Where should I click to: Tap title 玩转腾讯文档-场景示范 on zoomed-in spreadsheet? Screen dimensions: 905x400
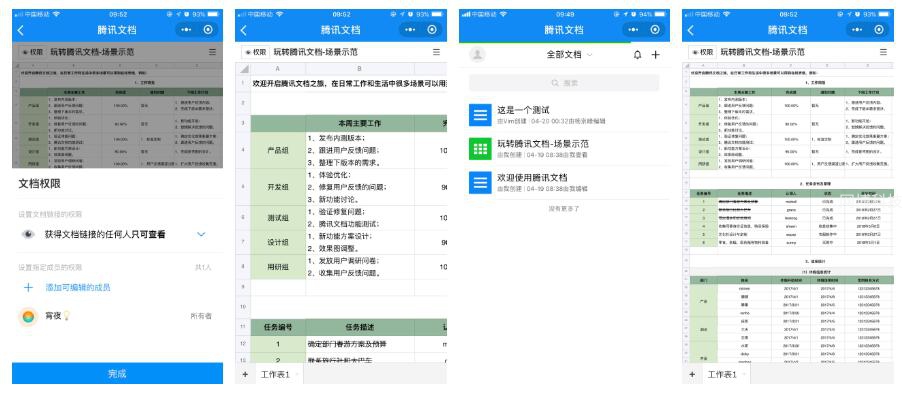(x=316, y=52)
